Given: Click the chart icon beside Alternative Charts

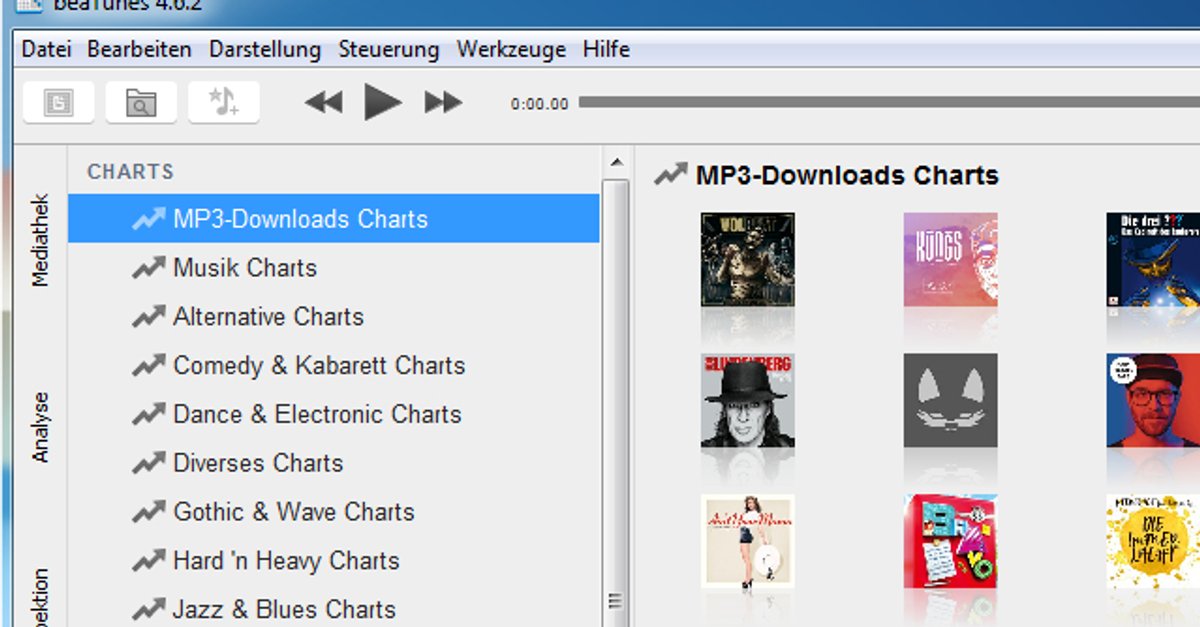Looking at the screenshot, I should point(148,317).
